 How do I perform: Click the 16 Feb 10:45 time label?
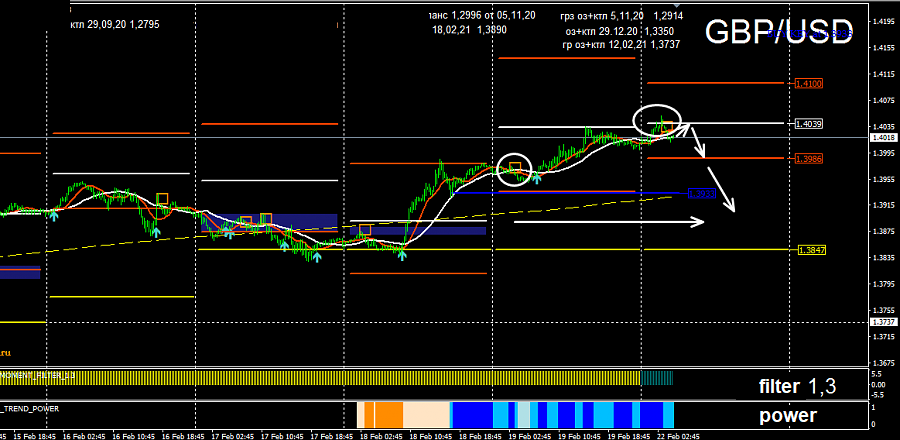[133, 436]
